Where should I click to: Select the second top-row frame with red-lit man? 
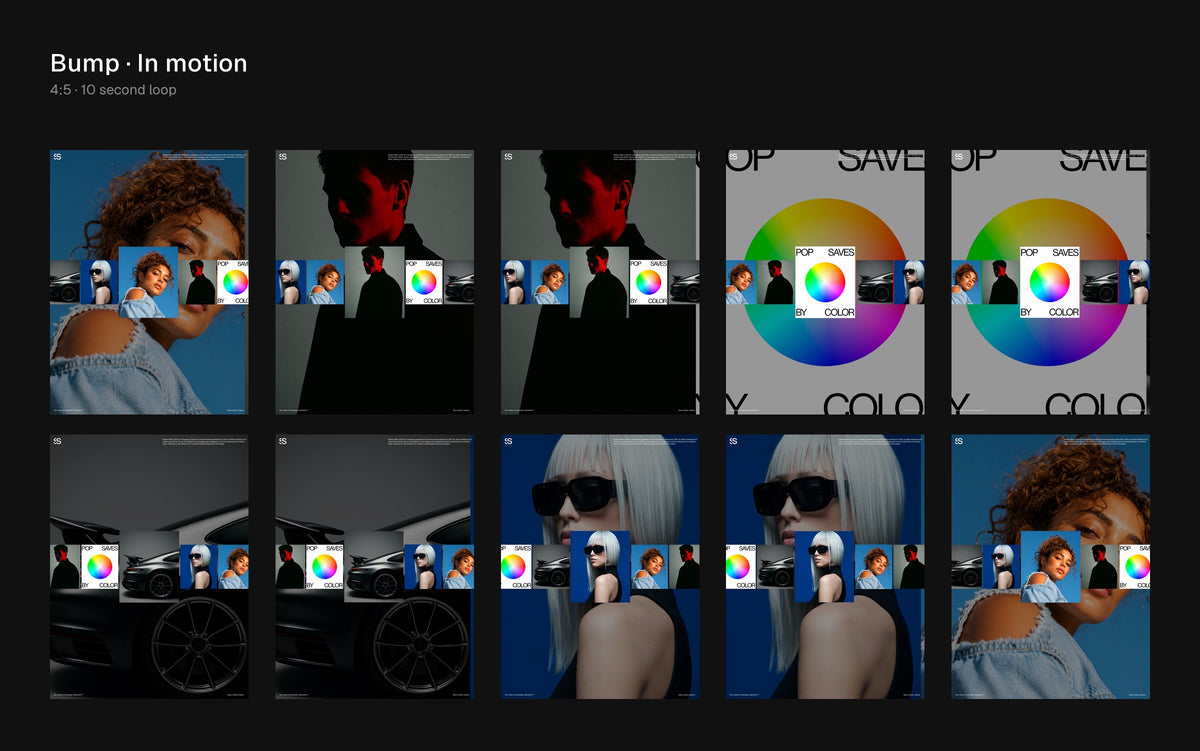point(374,282)
